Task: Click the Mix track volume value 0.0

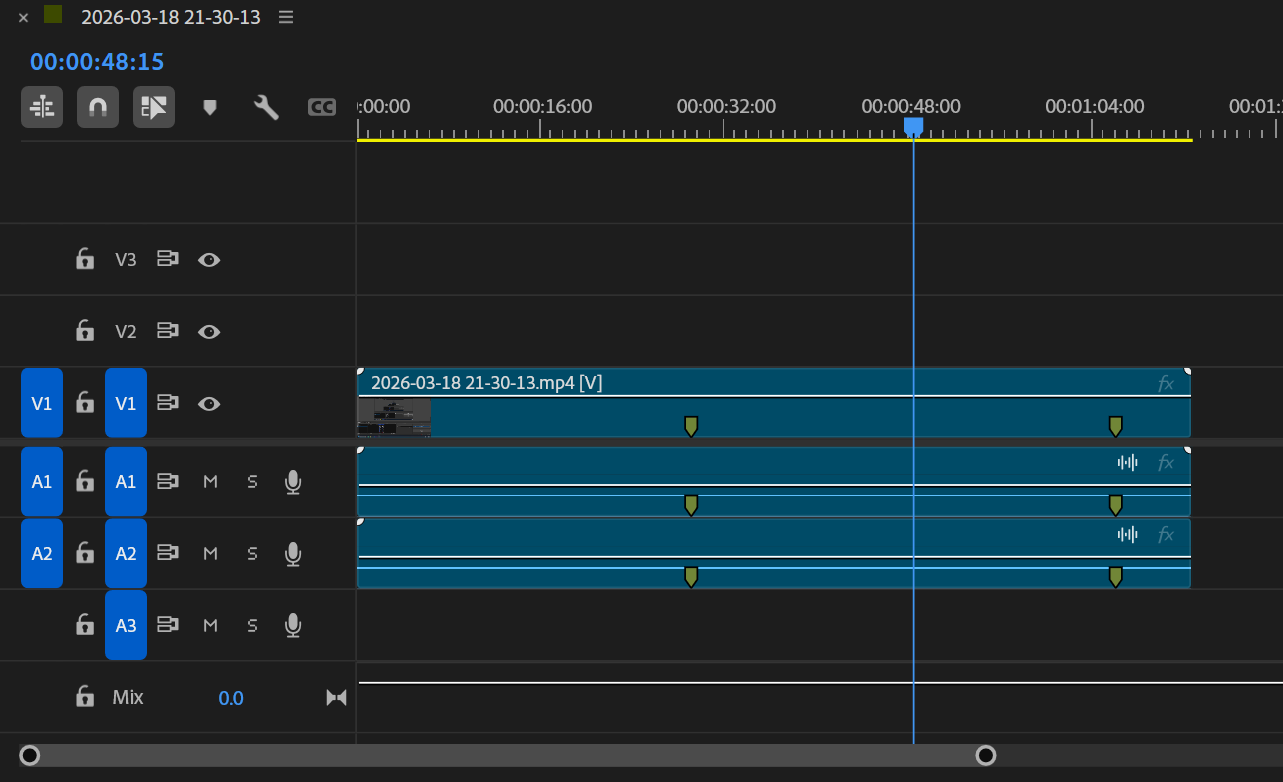Action: click(231, 697)
